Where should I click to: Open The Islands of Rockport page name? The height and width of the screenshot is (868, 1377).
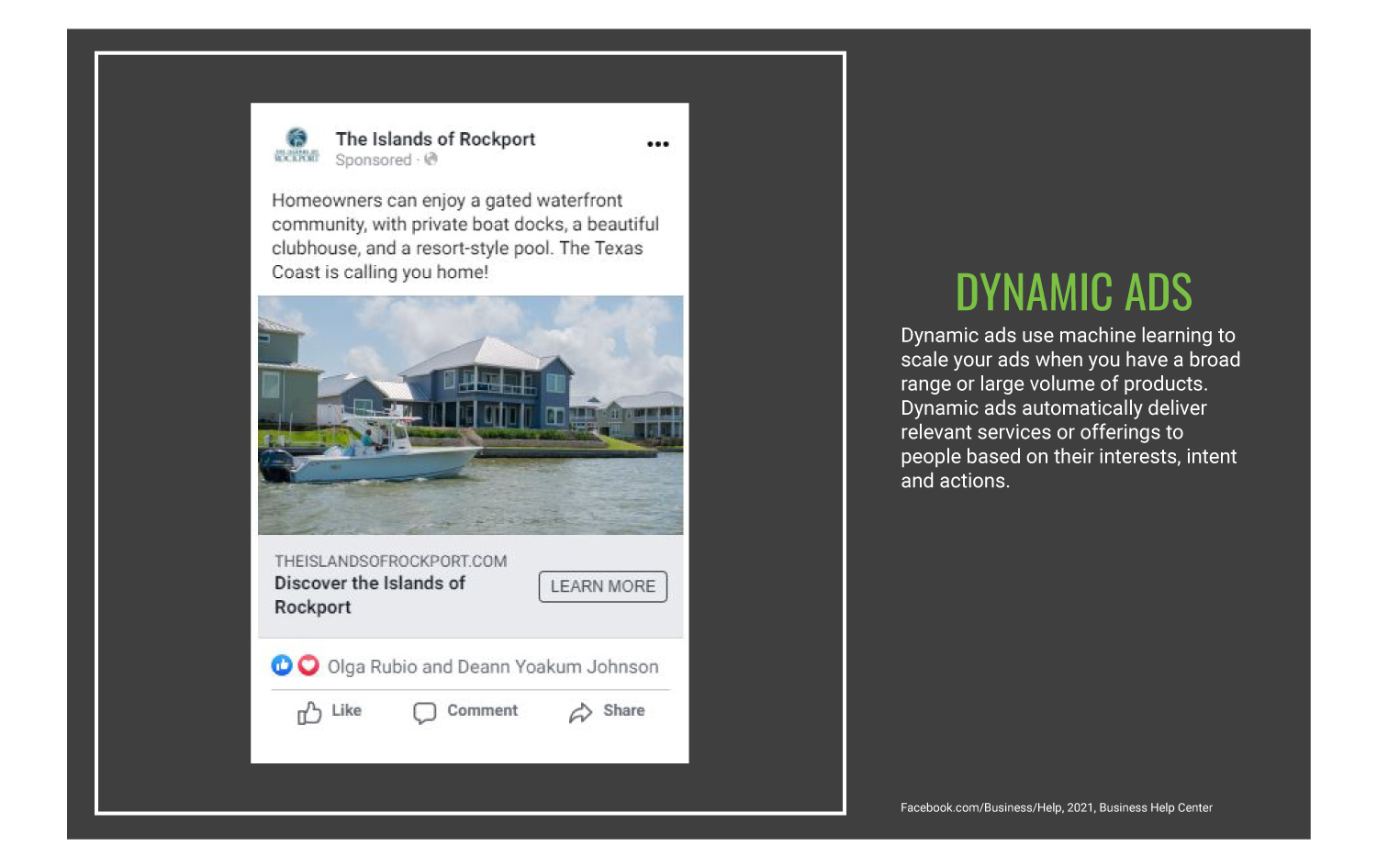coord(435,139)
